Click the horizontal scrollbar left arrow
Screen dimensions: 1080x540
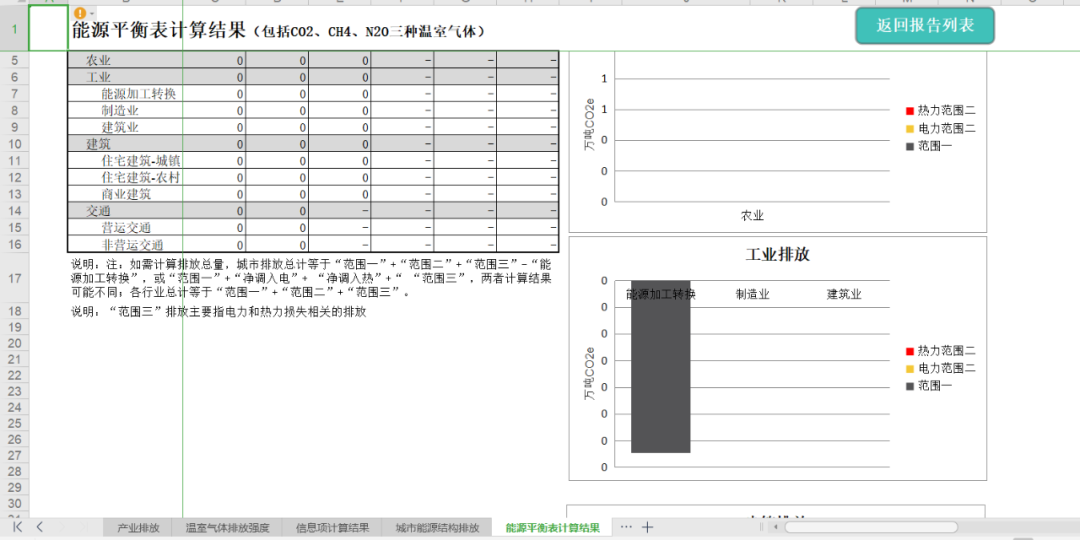click(x=776, y=528)
